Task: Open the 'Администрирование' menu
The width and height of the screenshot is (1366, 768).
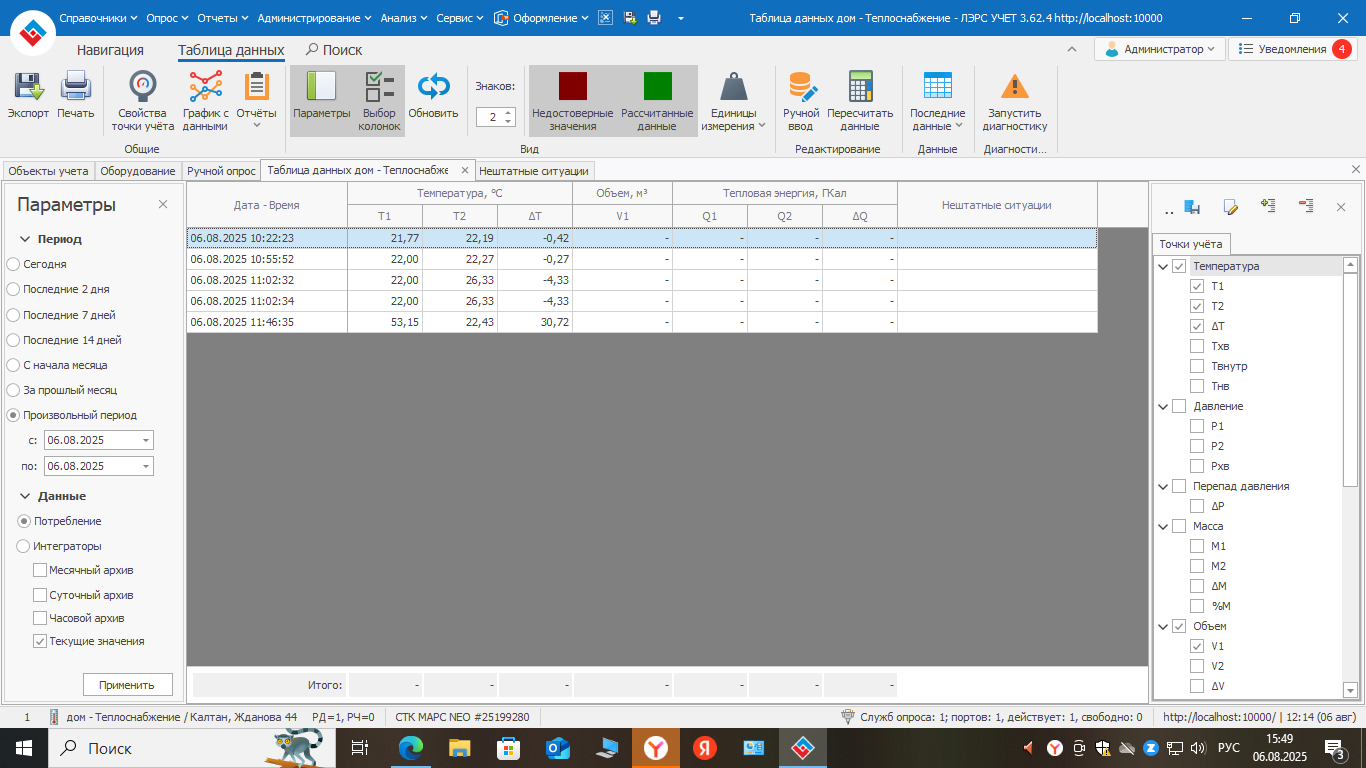Action: coord(314,18)
